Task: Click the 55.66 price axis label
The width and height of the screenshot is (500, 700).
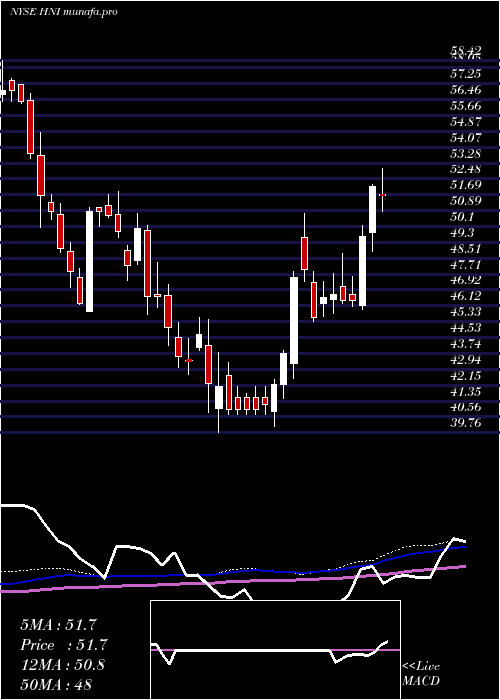Action: 466,106
